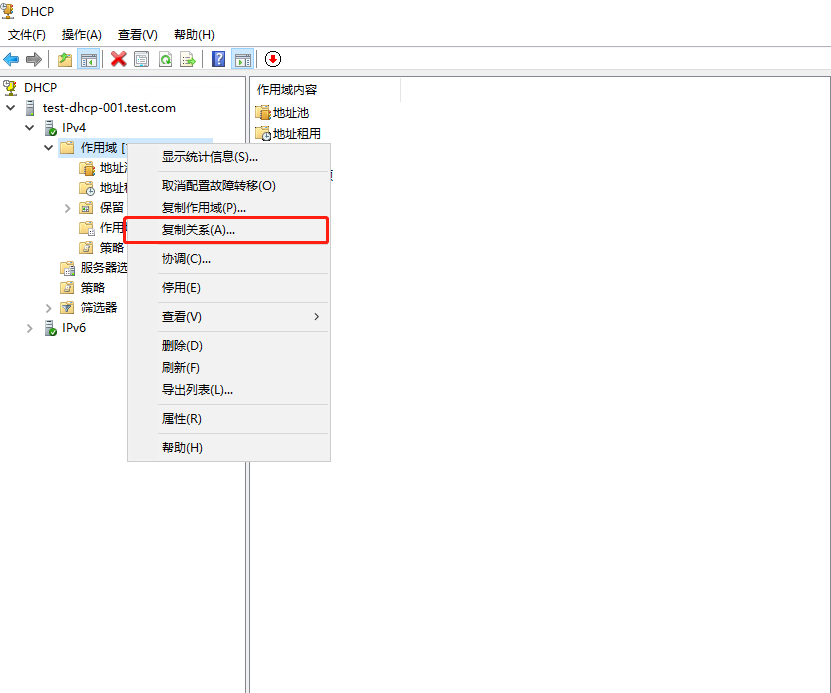Expand the IPv6 node

(29, 328)
